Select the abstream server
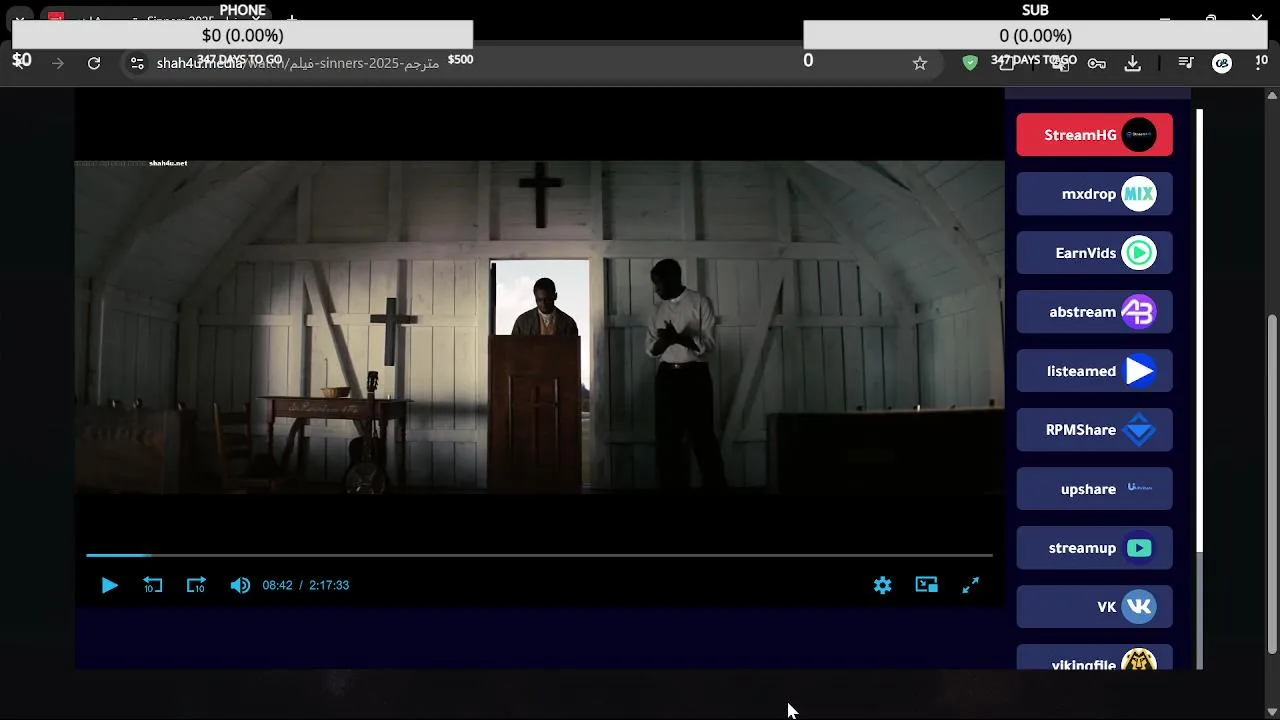 coord(1094,312)
